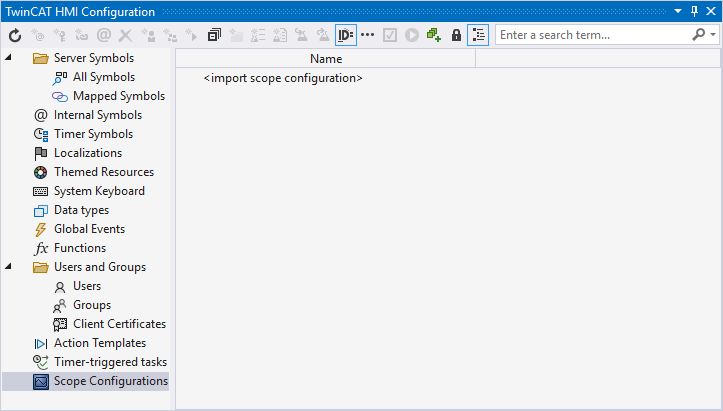Select Users and Groups folder
The image size is (723, 411).
click(100, 267)
